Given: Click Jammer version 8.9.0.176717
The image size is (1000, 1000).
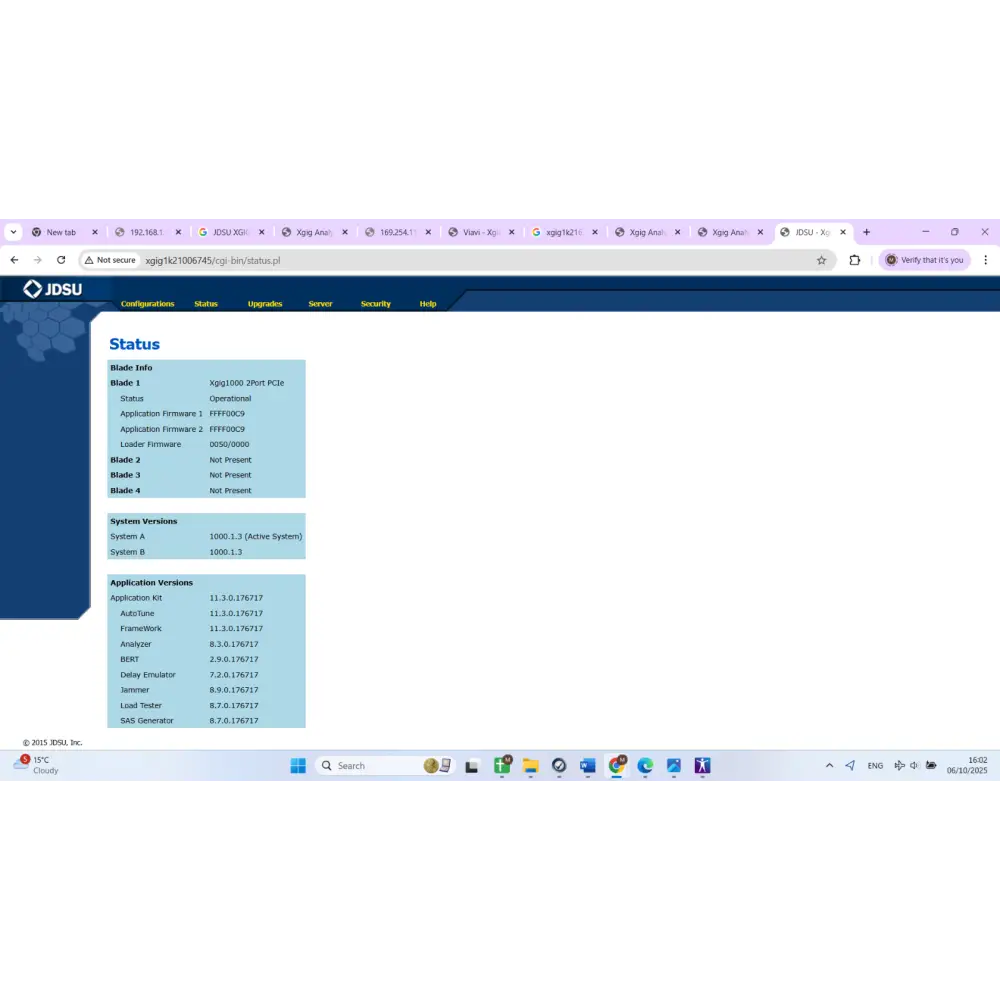Looking at the screenshot, I should [233, 690].
